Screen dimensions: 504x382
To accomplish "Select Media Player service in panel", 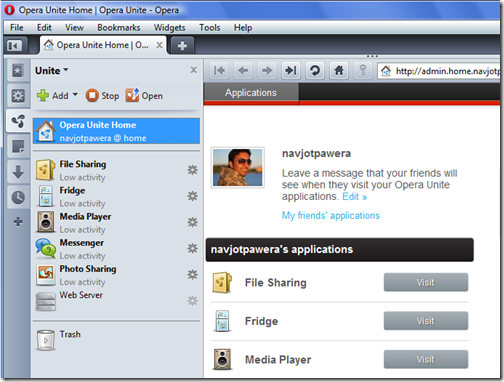I will click(x=116, y=223).
